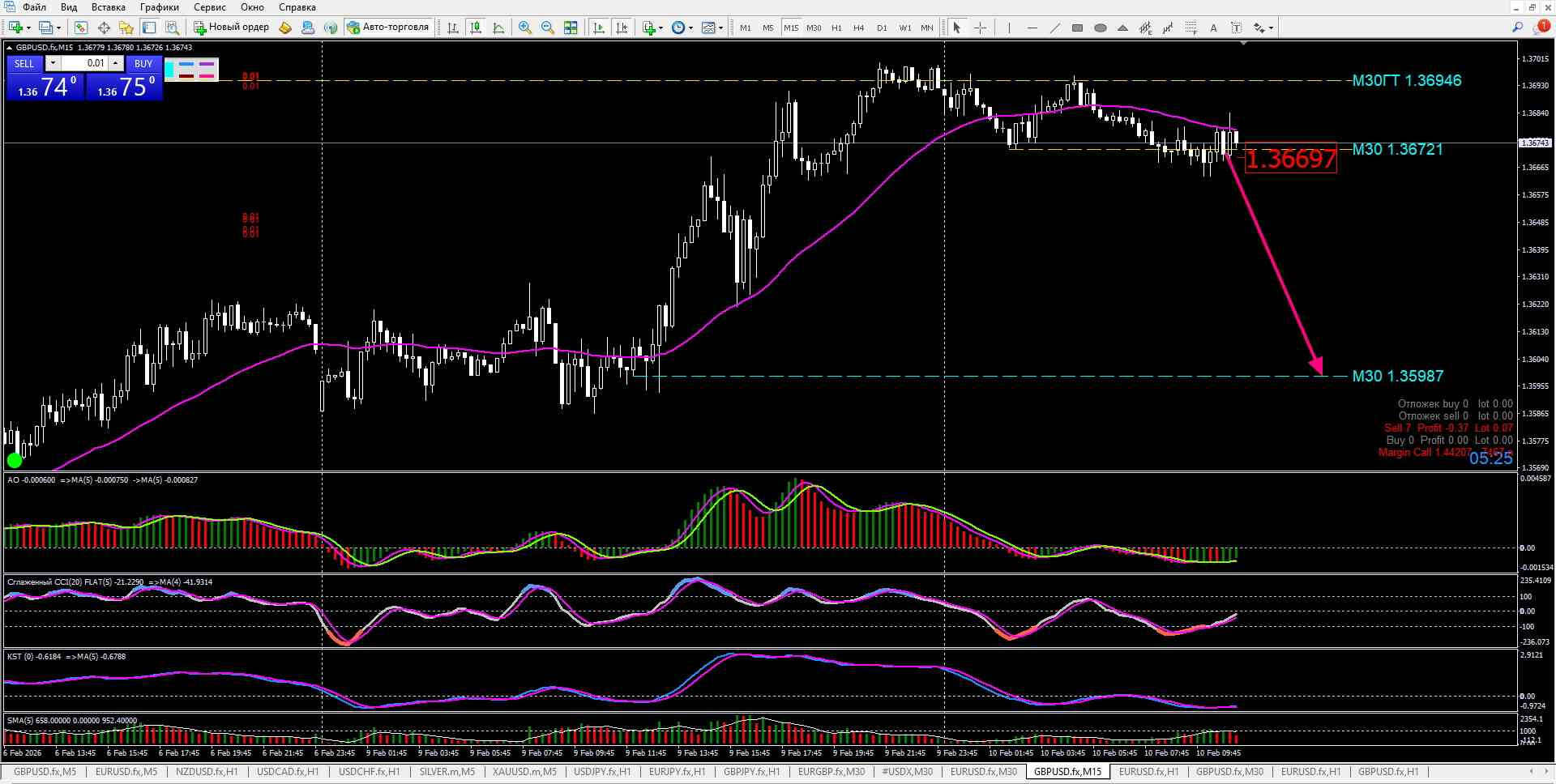Expand the arrows objects dropdown
This screenshot has width=1556, height=784.
coord(1271,28)
